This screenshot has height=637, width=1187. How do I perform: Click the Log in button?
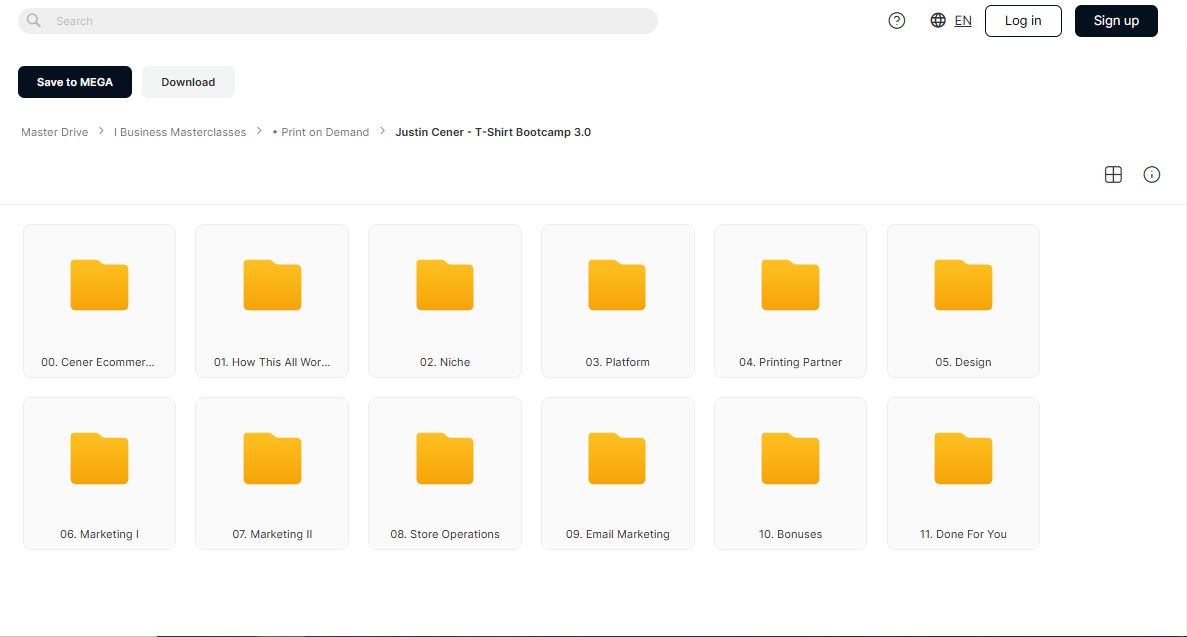(x=1023, y=20)
